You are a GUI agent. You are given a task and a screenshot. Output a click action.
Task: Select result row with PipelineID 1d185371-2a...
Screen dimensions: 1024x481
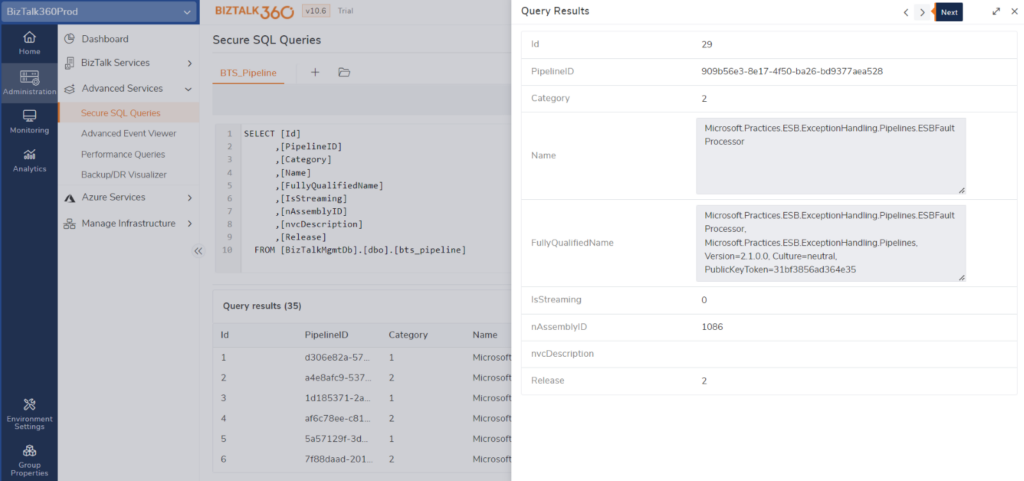[362, 398]
